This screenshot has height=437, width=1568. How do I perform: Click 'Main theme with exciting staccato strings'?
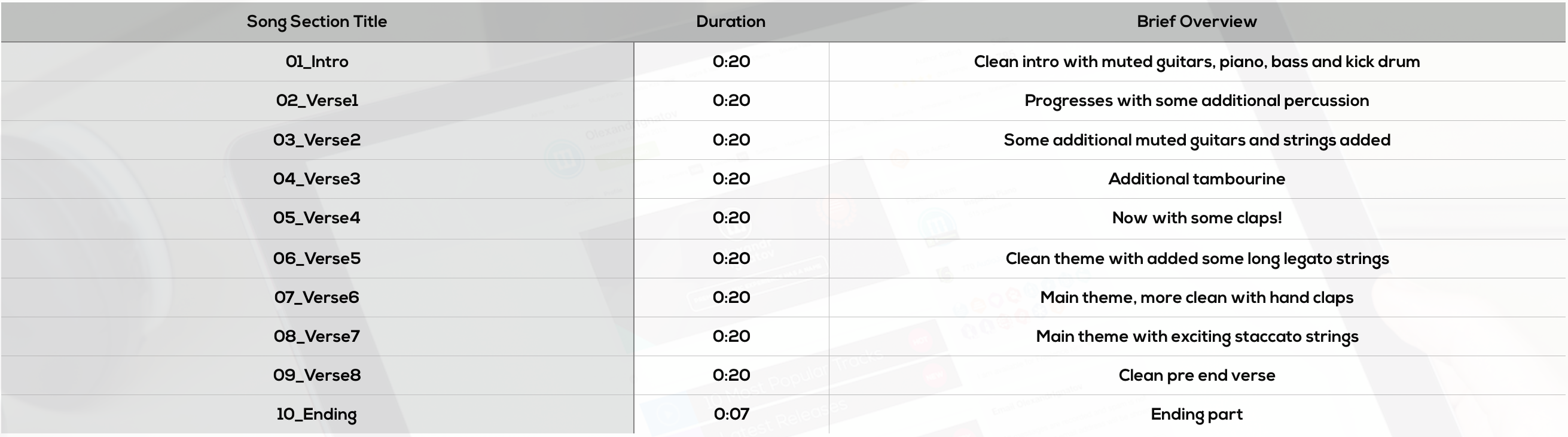coord(1196,336)
